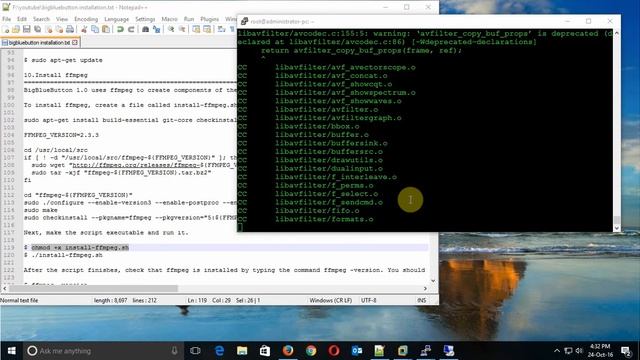Image resolution: width=640 pixels, height=360 pixels.
Task: Click the Open file icon in Notepad++ toolbar
Action: [x=16, y=29]
